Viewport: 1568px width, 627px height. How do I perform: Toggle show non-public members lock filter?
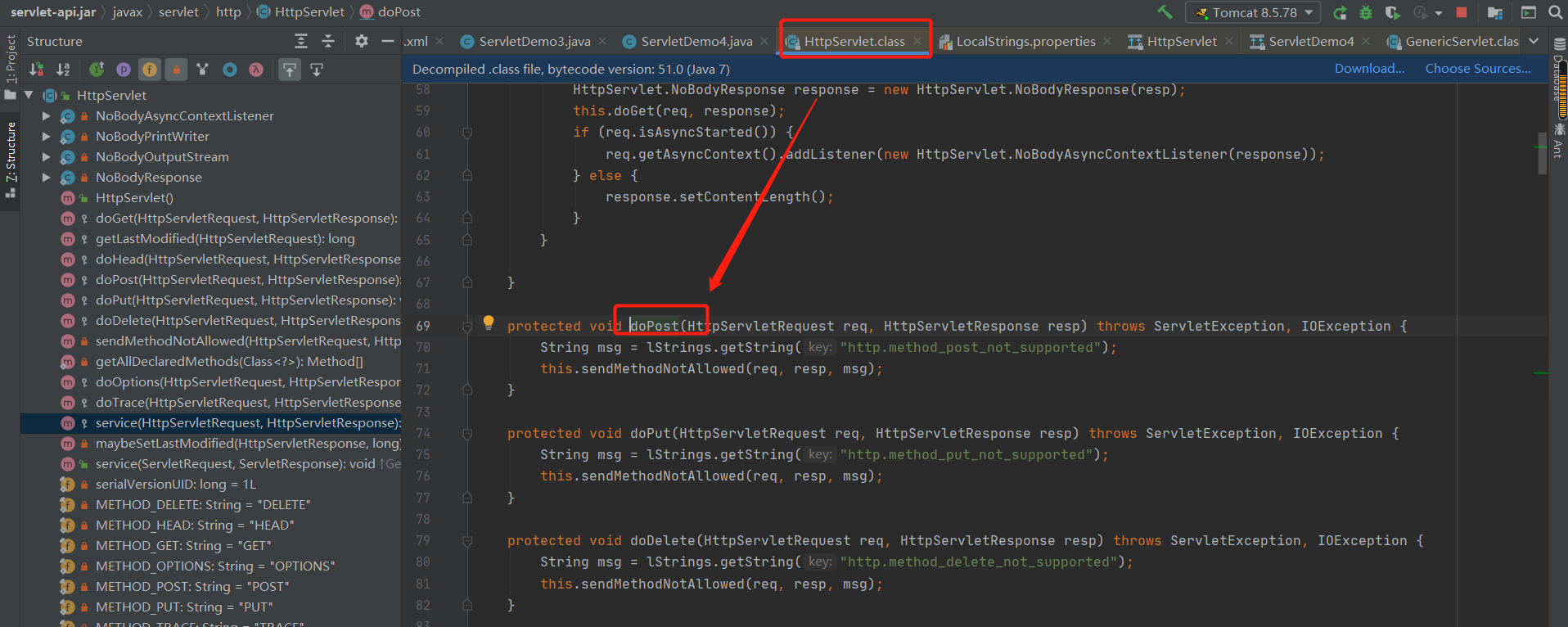[x=176, y=70]
